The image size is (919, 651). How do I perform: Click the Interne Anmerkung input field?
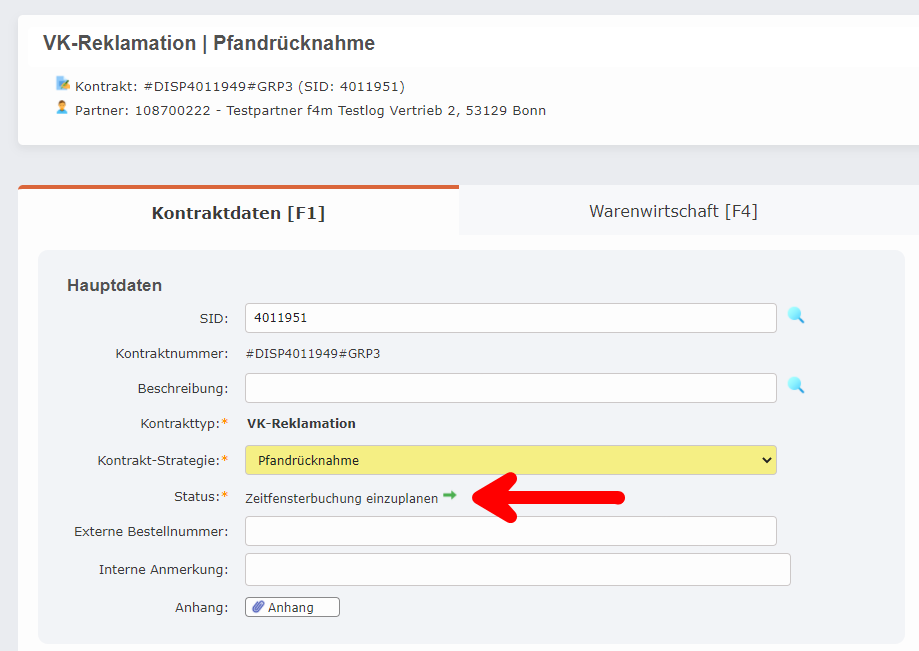[x=516, y=568]
